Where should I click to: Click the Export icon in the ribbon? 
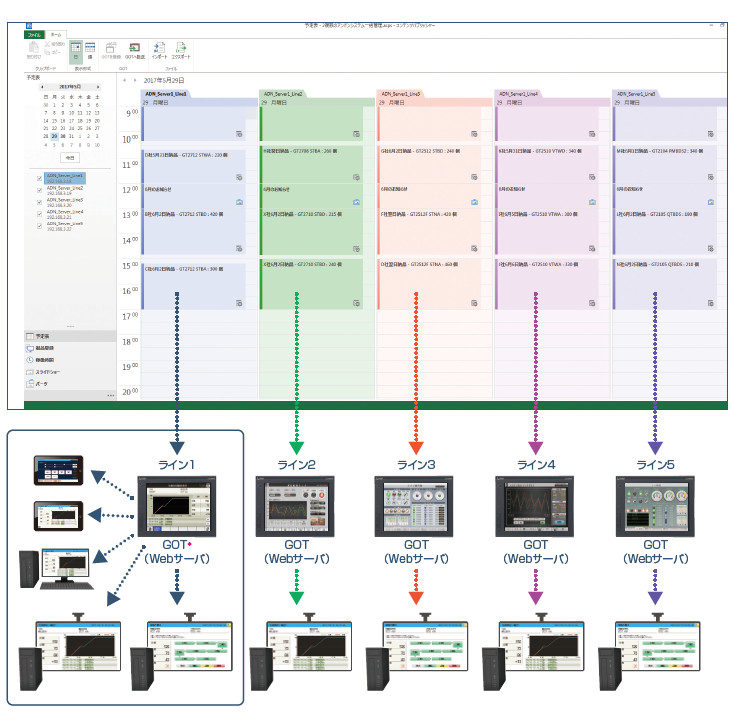pos(181,49)
